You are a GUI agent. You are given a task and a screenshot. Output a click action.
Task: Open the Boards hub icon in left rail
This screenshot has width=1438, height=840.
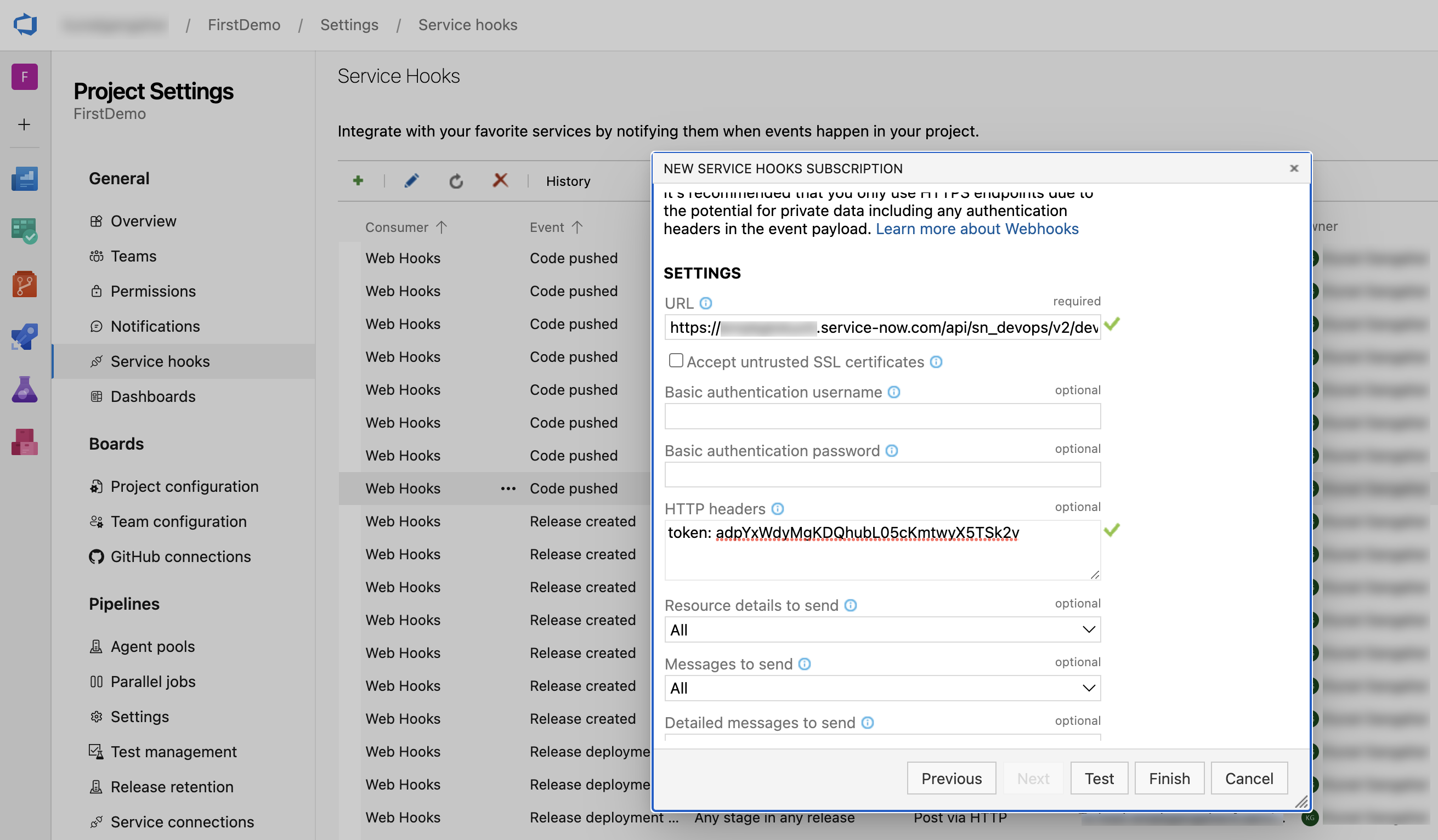tap(25, 231)
